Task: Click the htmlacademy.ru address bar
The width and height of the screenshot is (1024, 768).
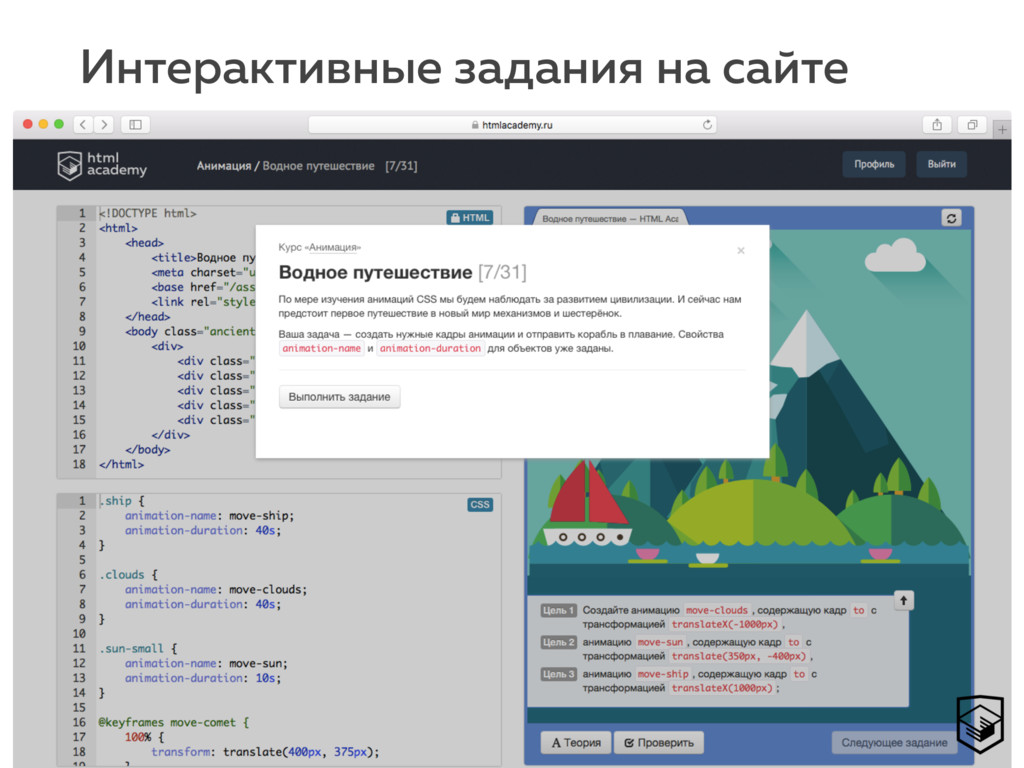Action: [512, 125]
